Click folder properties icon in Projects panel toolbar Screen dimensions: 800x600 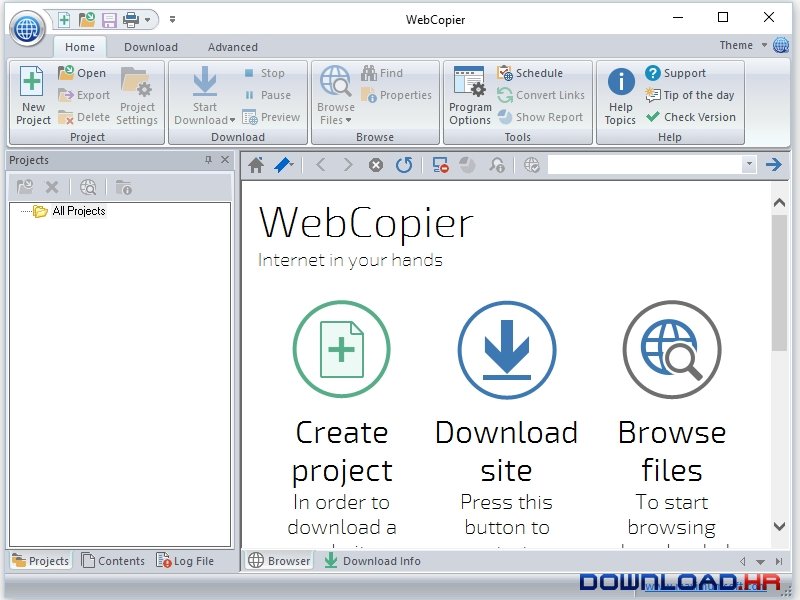pos(123,187)
